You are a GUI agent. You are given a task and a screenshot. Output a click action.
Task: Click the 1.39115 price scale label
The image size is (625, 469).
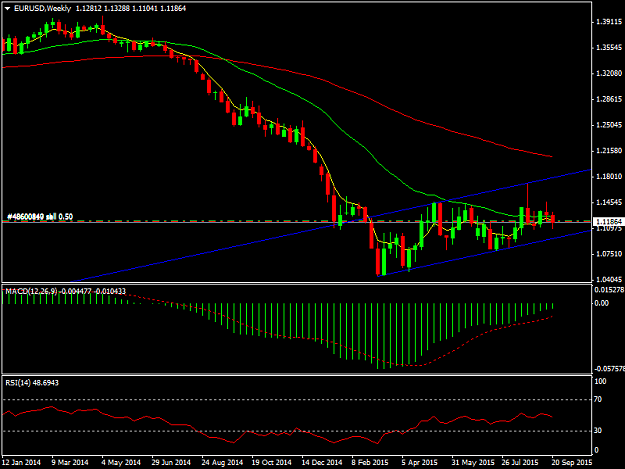click(x=609, y=22)
